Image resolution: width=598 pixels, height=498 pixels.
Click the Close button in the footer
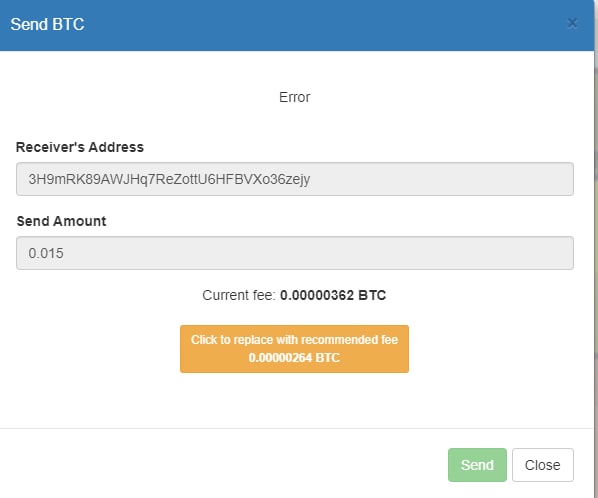click(x=542, y=465)
